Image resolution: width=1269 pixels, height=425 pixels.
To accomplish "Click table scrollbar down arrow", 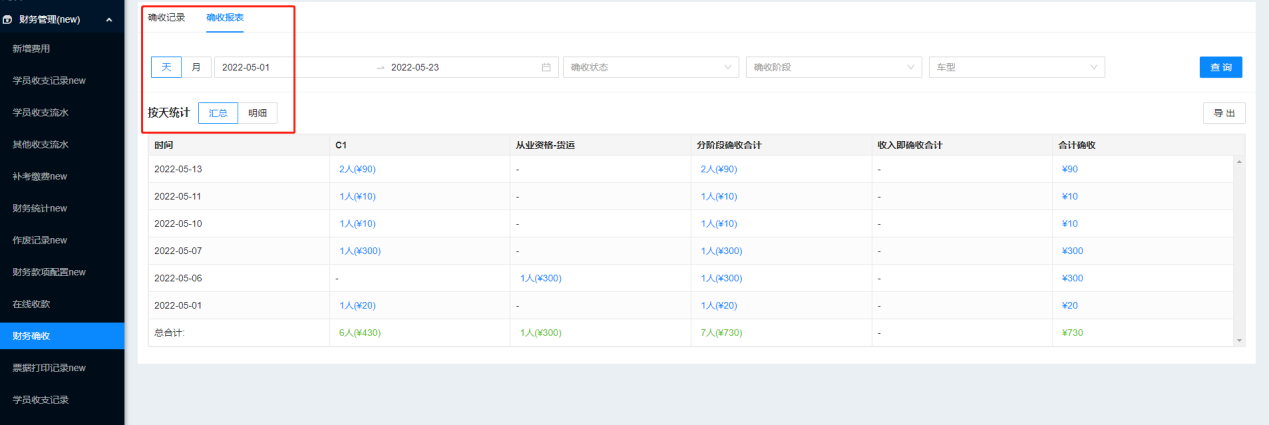I will click(1240, 341).
